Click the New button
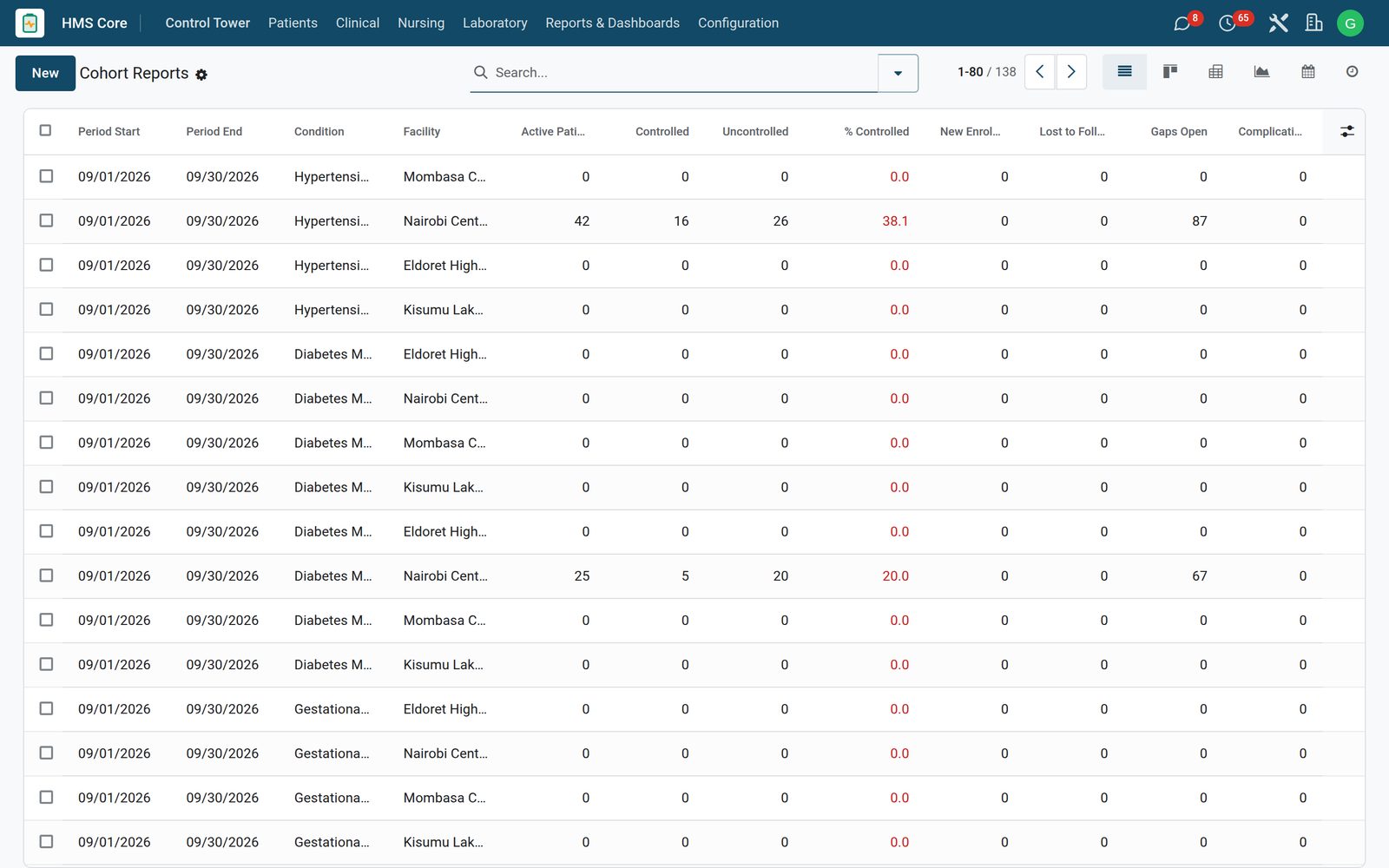 tap(45, 73)
